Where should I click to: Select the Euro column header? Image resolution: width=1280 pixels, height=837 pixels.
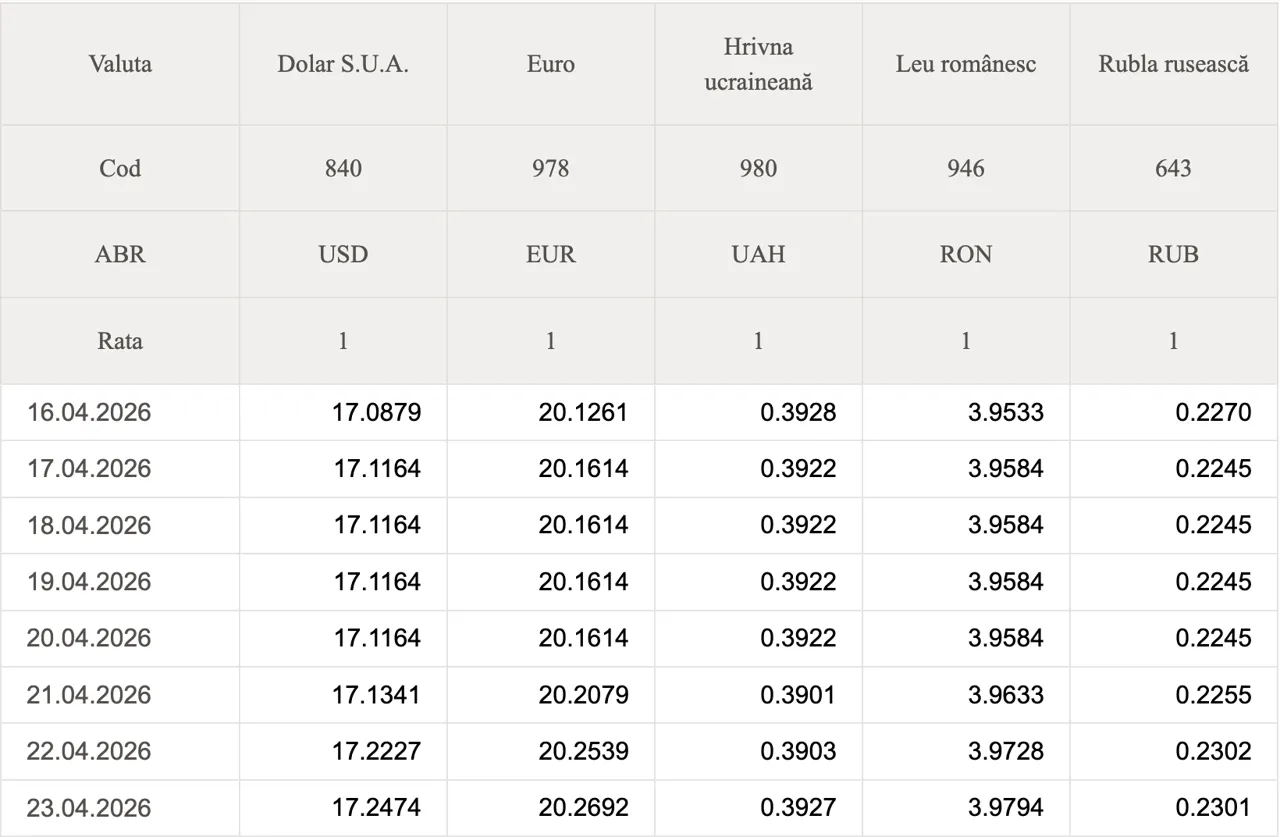pyautogui.click(x=550, y=65)
